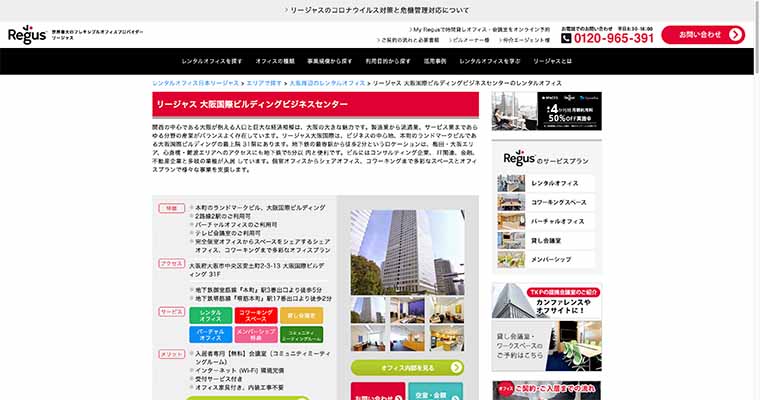
Task: Click the 50% off campaign banner
Action: 546,111
